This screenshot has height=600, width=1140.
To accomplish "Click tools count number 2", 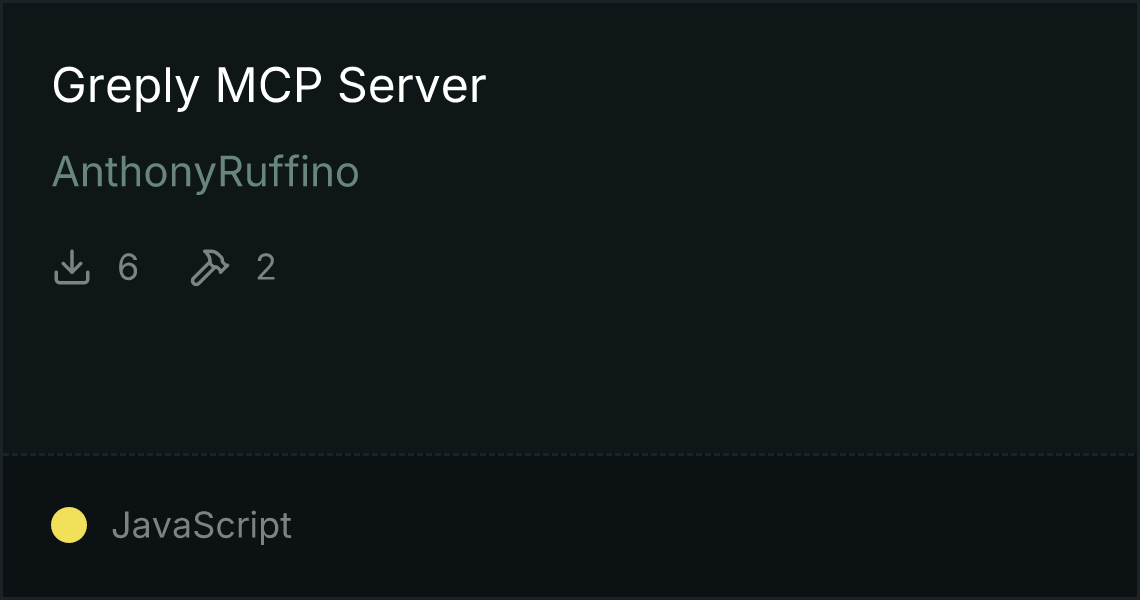I will (x=266, y=267).
